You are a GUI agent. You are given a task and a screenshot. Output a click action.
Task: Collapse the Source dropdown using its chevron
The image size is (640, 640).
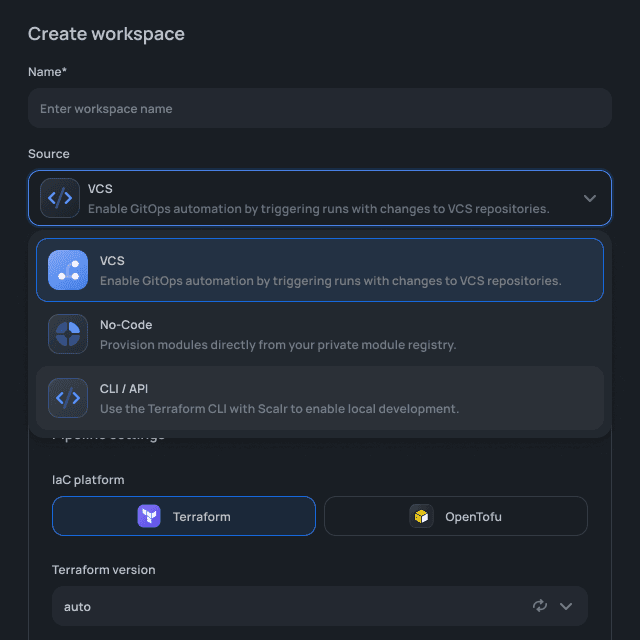(590, 198)
